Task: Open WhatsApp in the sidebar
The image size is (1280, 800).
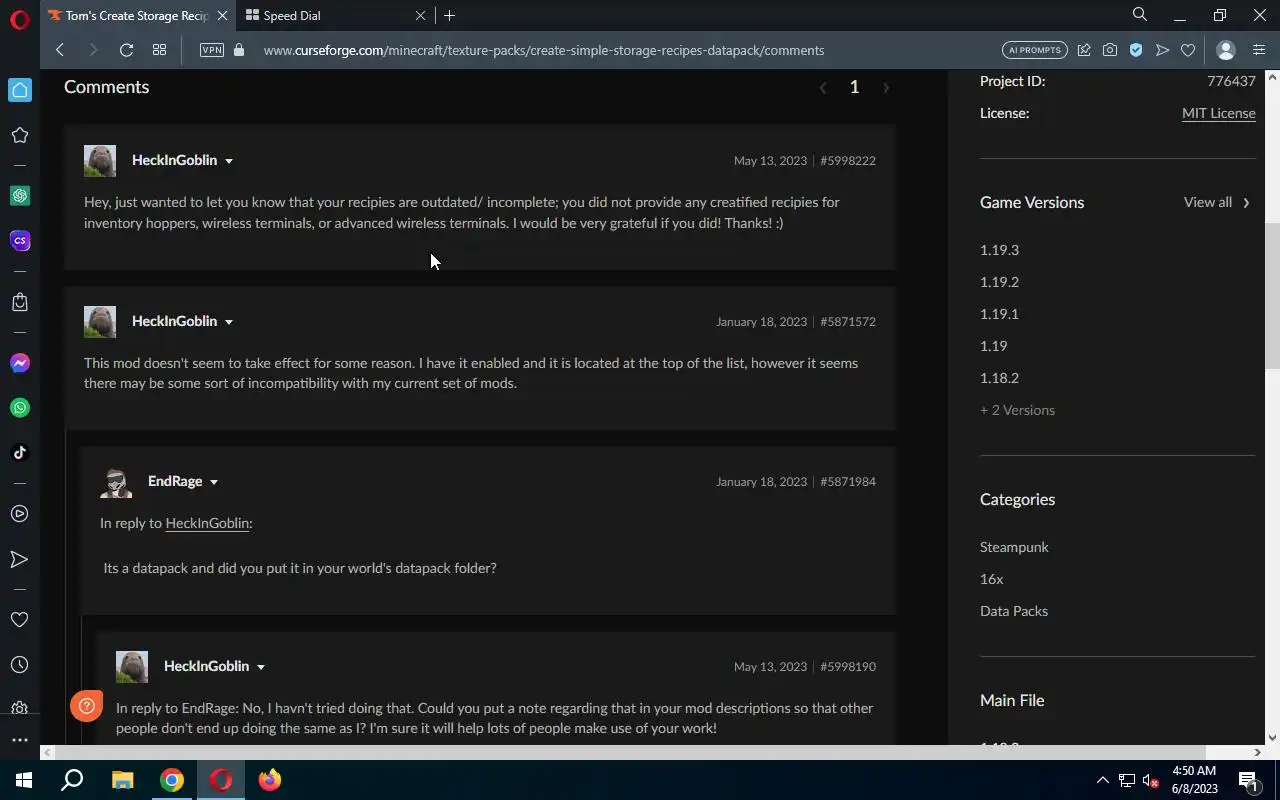Action: tap(19, 408)
